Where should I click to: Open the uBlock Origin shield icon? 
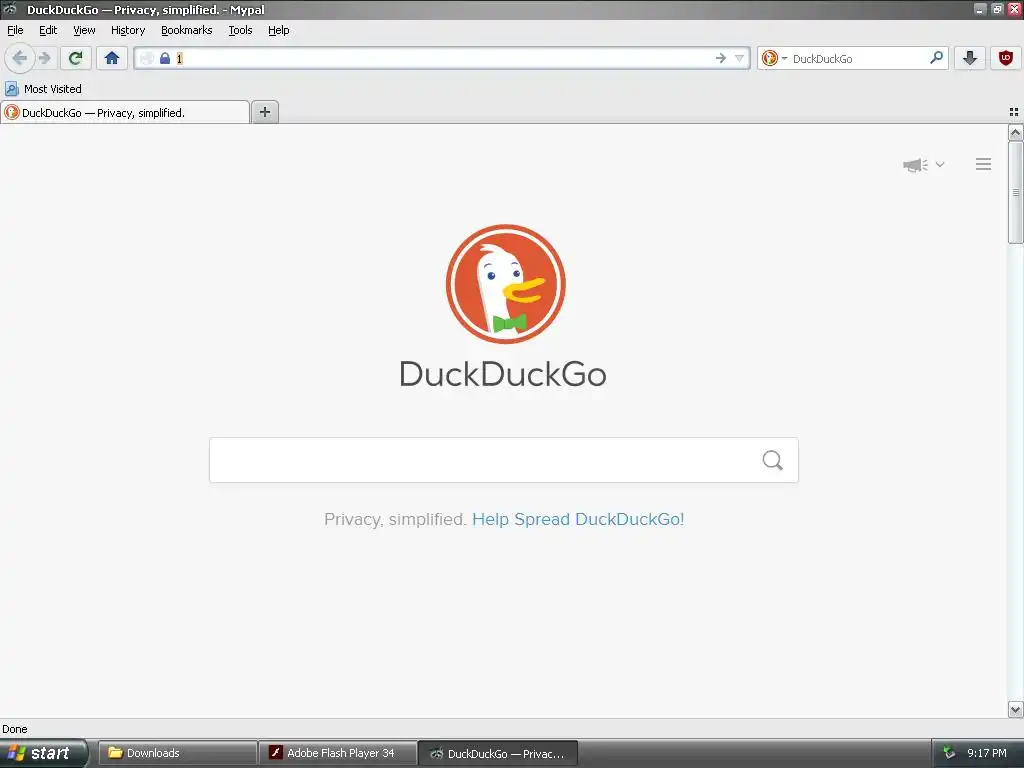point(1006,58)
